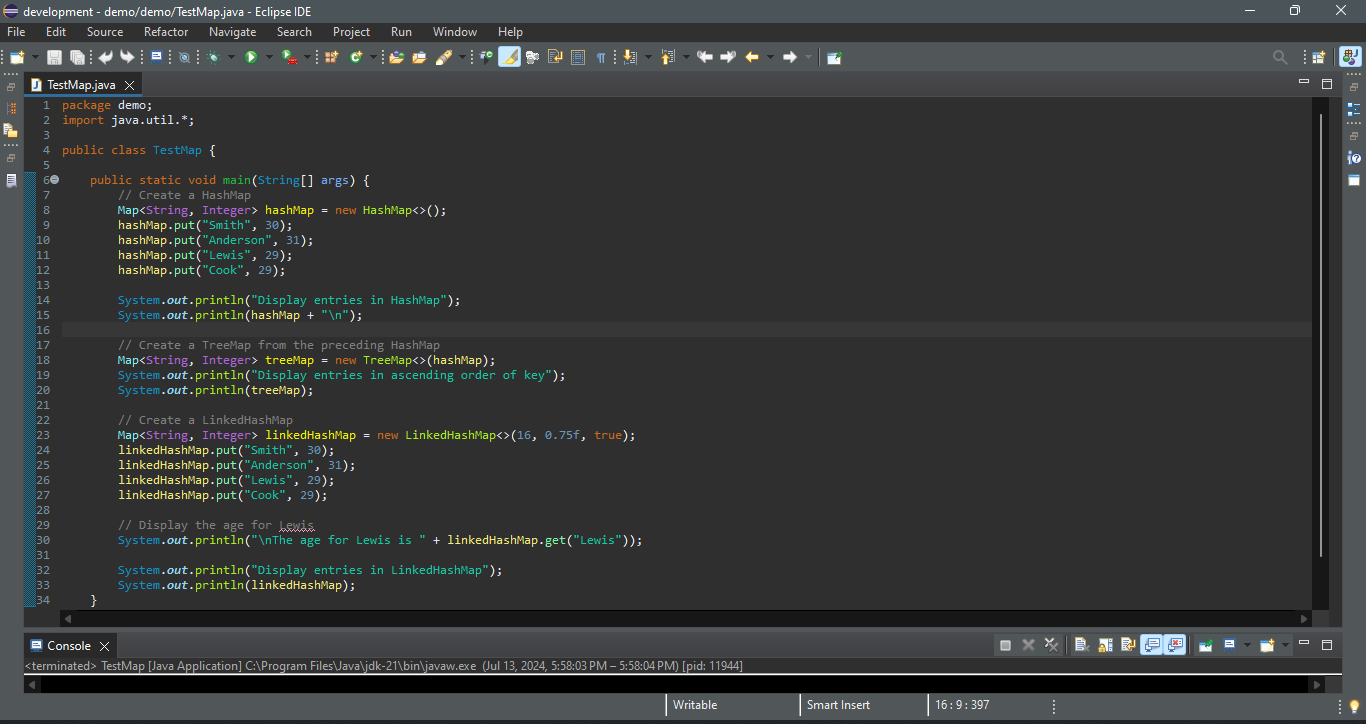This screenshot has width=1366, height=724.
Task: Toggle Scroll Lock in the Console toolbar
Action: point(1105,645)
